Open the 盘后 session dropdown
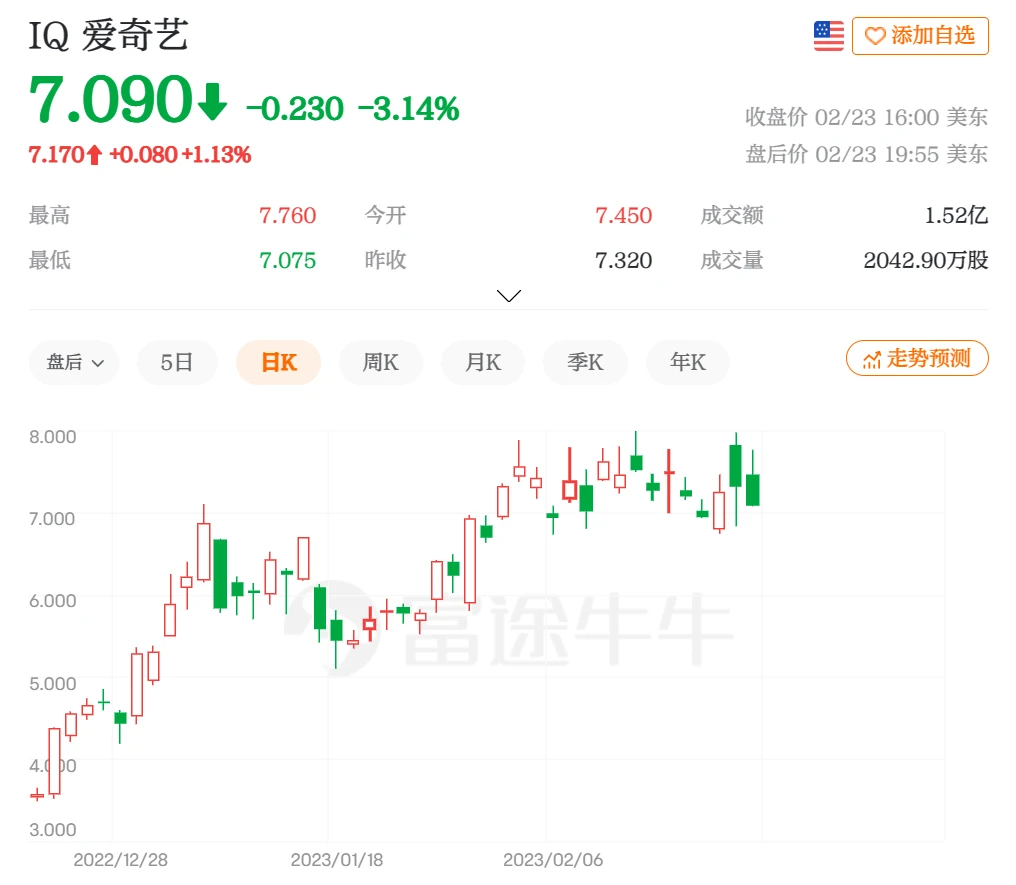This screenshot has width=1016, height=885. pyautogui.click(x=74, y=362)
